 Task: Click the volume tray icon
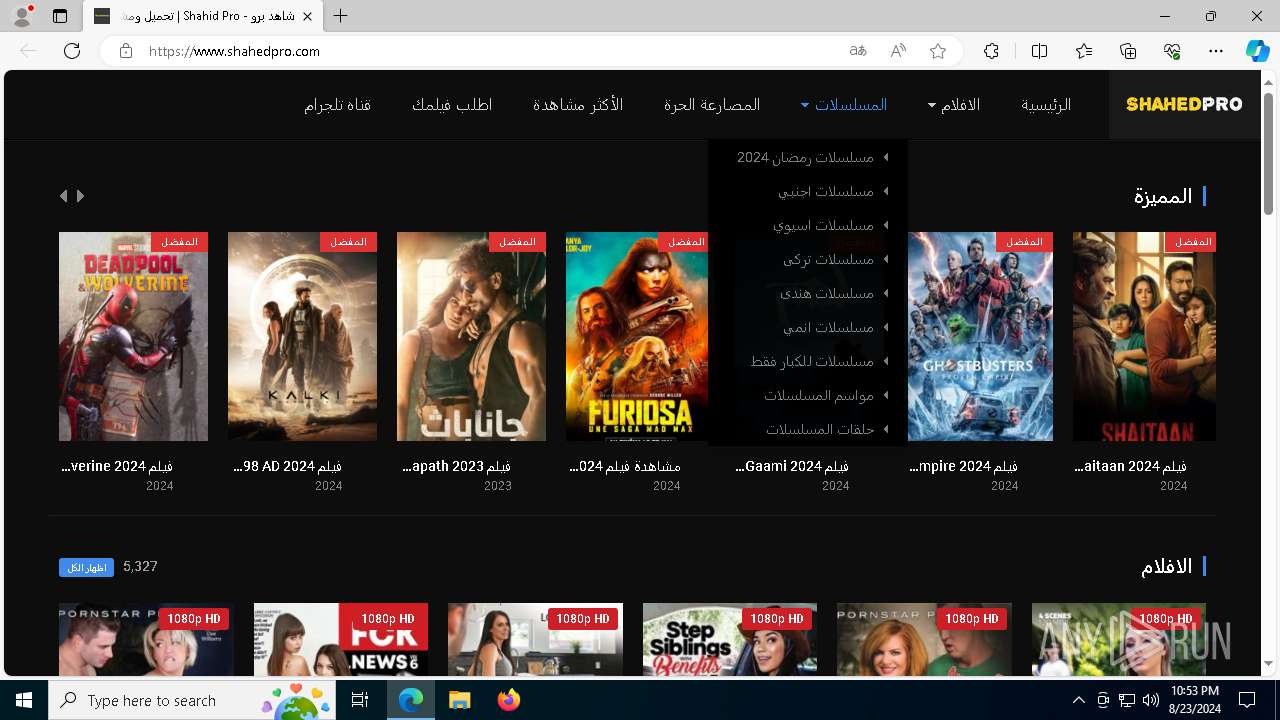point(1150,700)
